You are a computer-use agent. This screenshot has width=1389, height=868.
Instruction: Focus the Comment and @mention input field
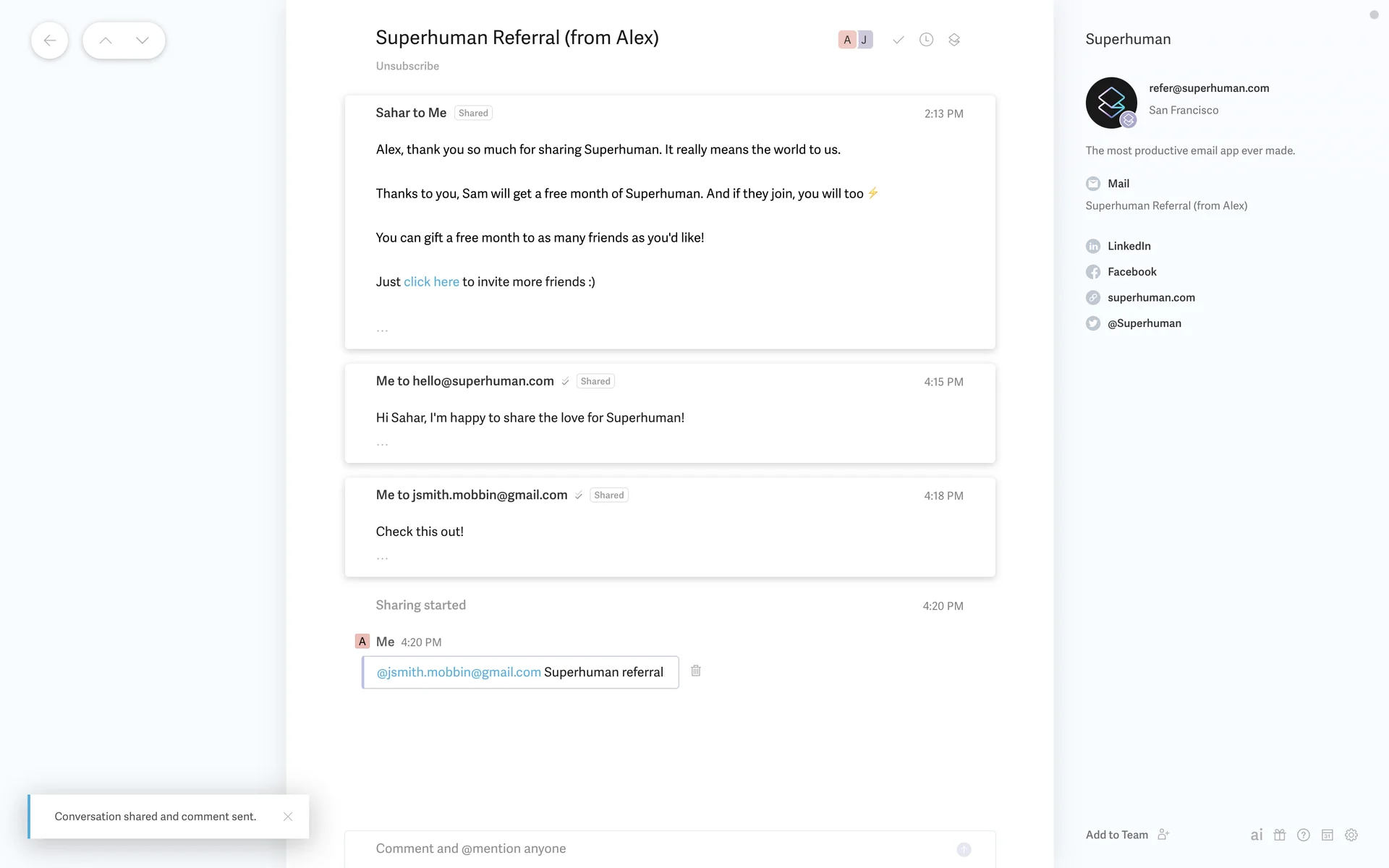651,848
